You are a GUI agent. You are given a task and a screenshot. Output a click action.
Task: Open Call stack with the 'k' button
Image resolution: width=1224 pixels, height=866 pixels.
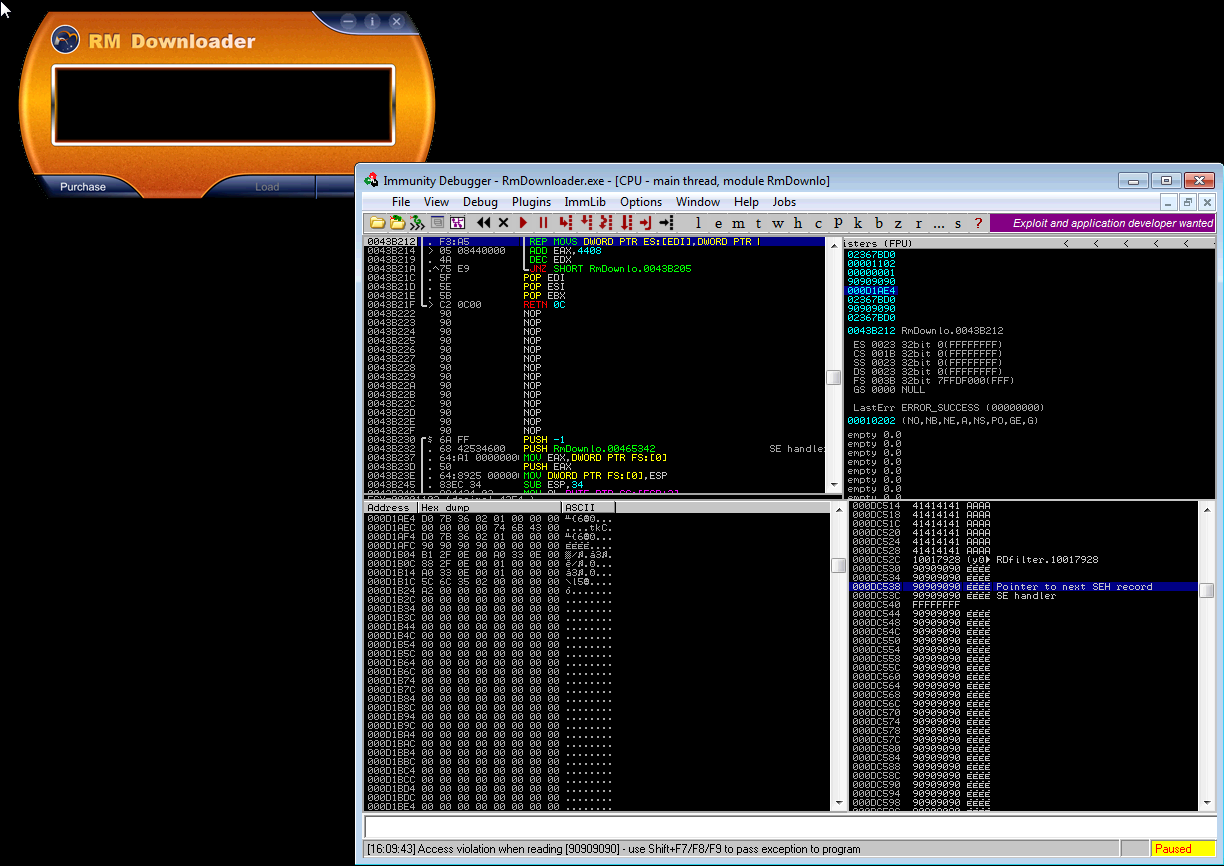point(858,222)
